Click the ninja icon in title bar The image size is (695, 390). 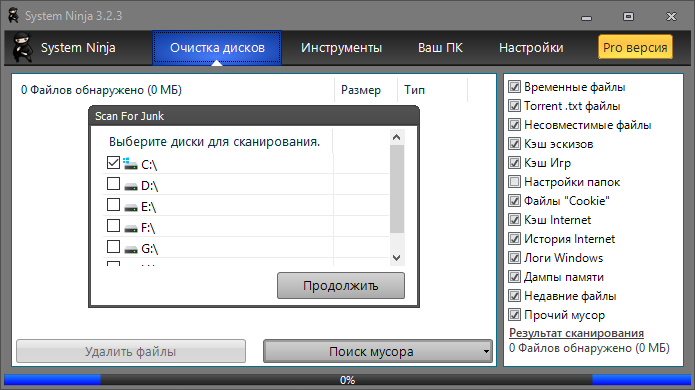(14, 16)
